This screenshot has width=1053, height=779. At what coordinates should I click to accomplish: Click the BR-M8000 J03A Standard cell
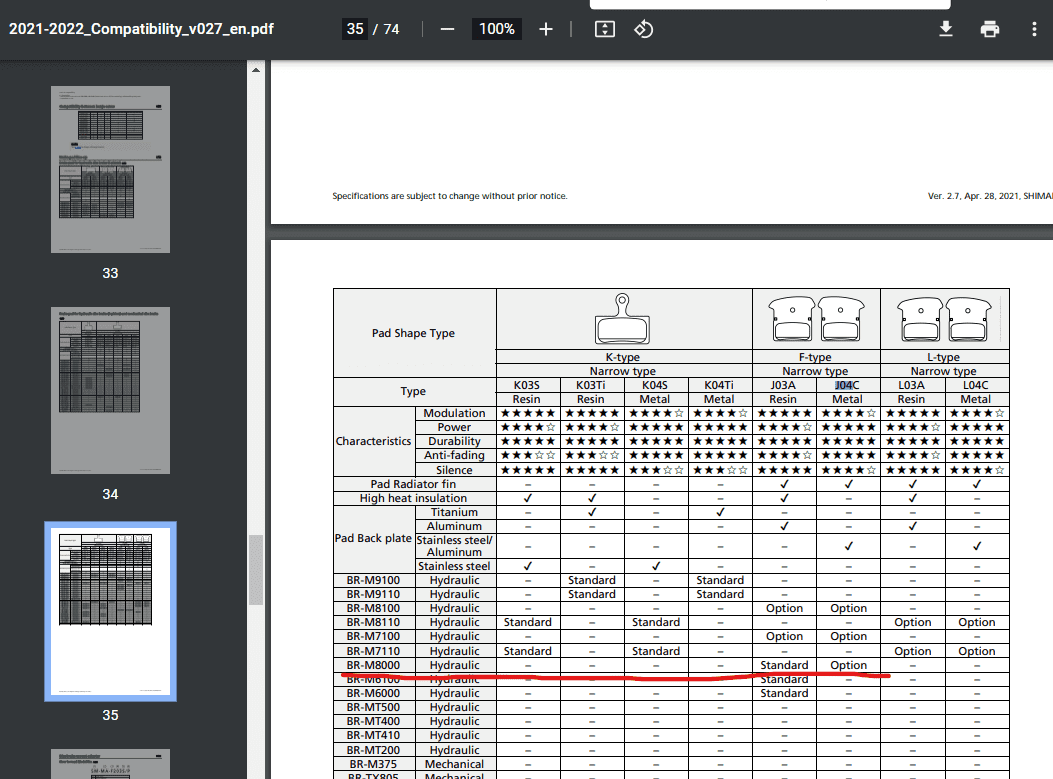(x=784, y=666)
